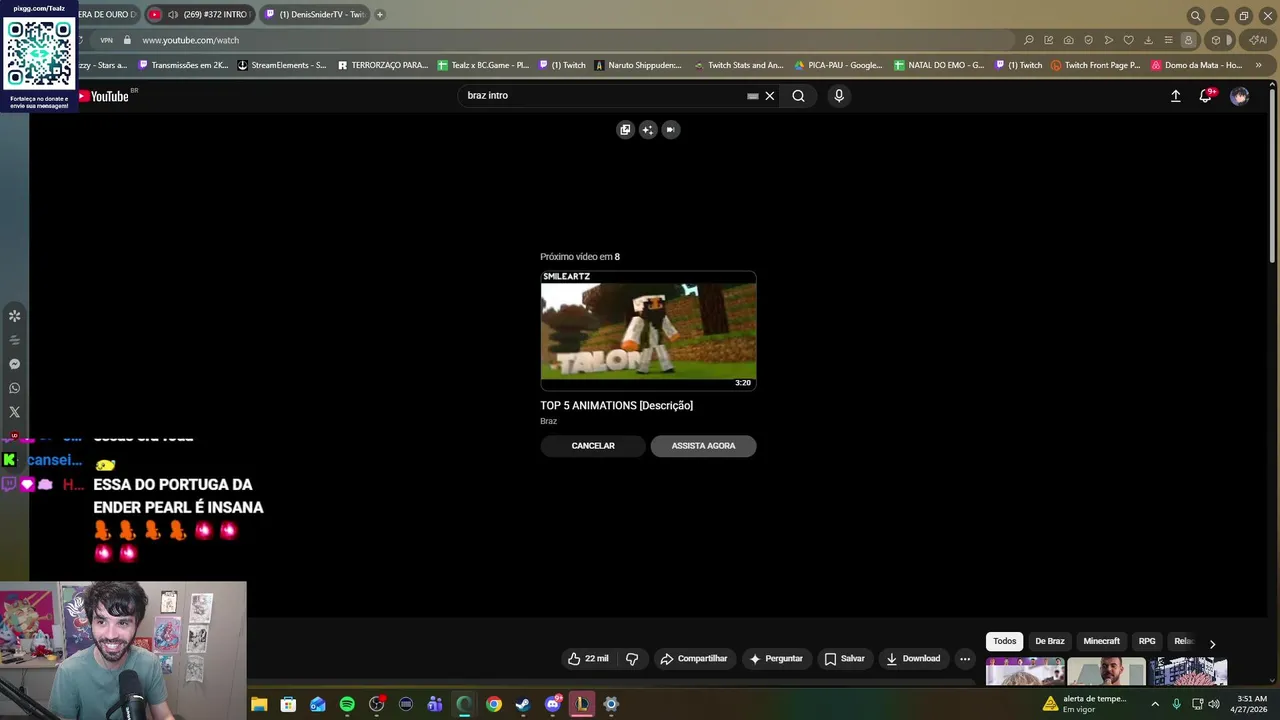Open 'Twitch Front Page P...' bookmark
1280x720 pixels.
[x=1096, y=65]
